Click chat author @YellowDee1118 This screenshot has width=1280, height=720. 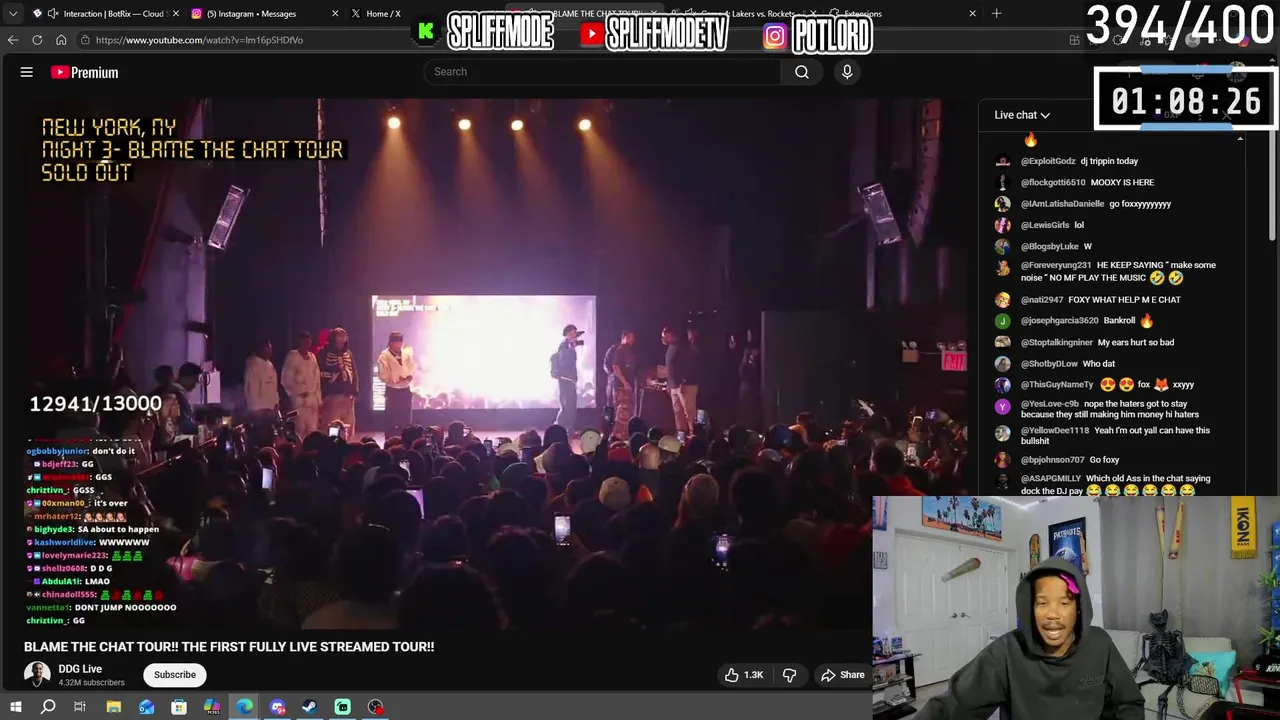(x=1055, y=430)
